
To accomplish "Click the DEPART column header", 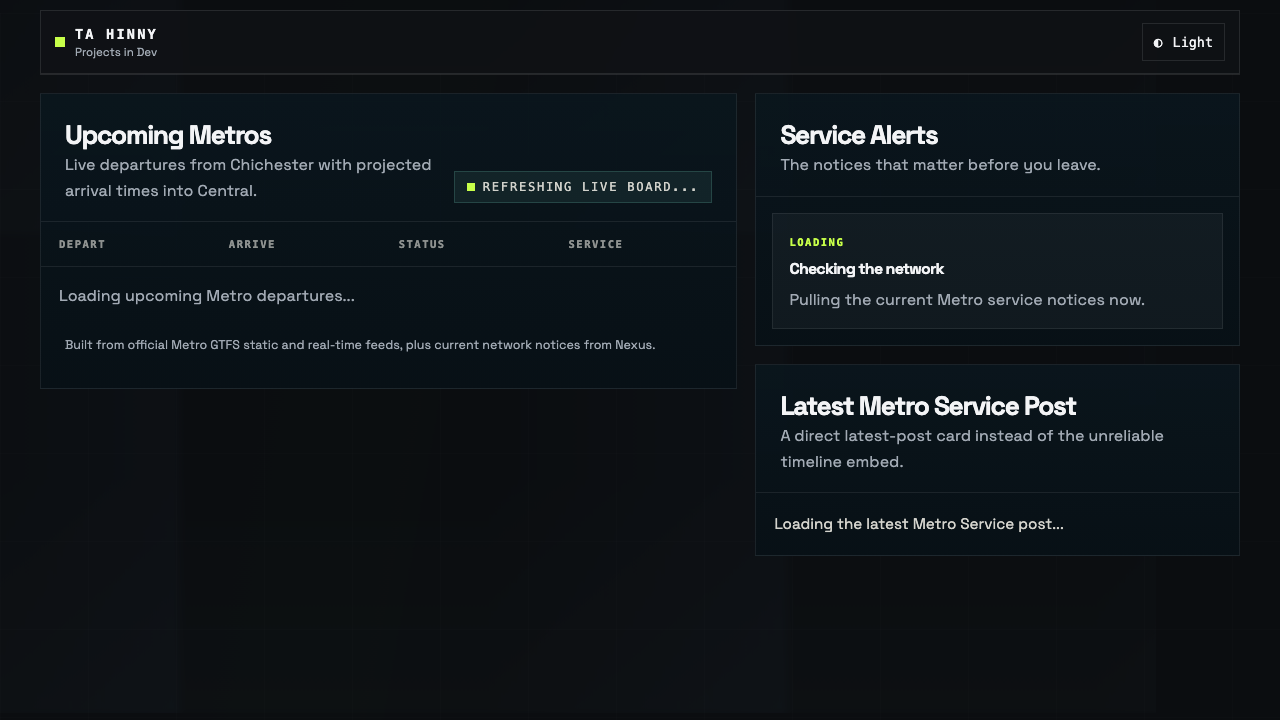I will click(x=82, y=244).
